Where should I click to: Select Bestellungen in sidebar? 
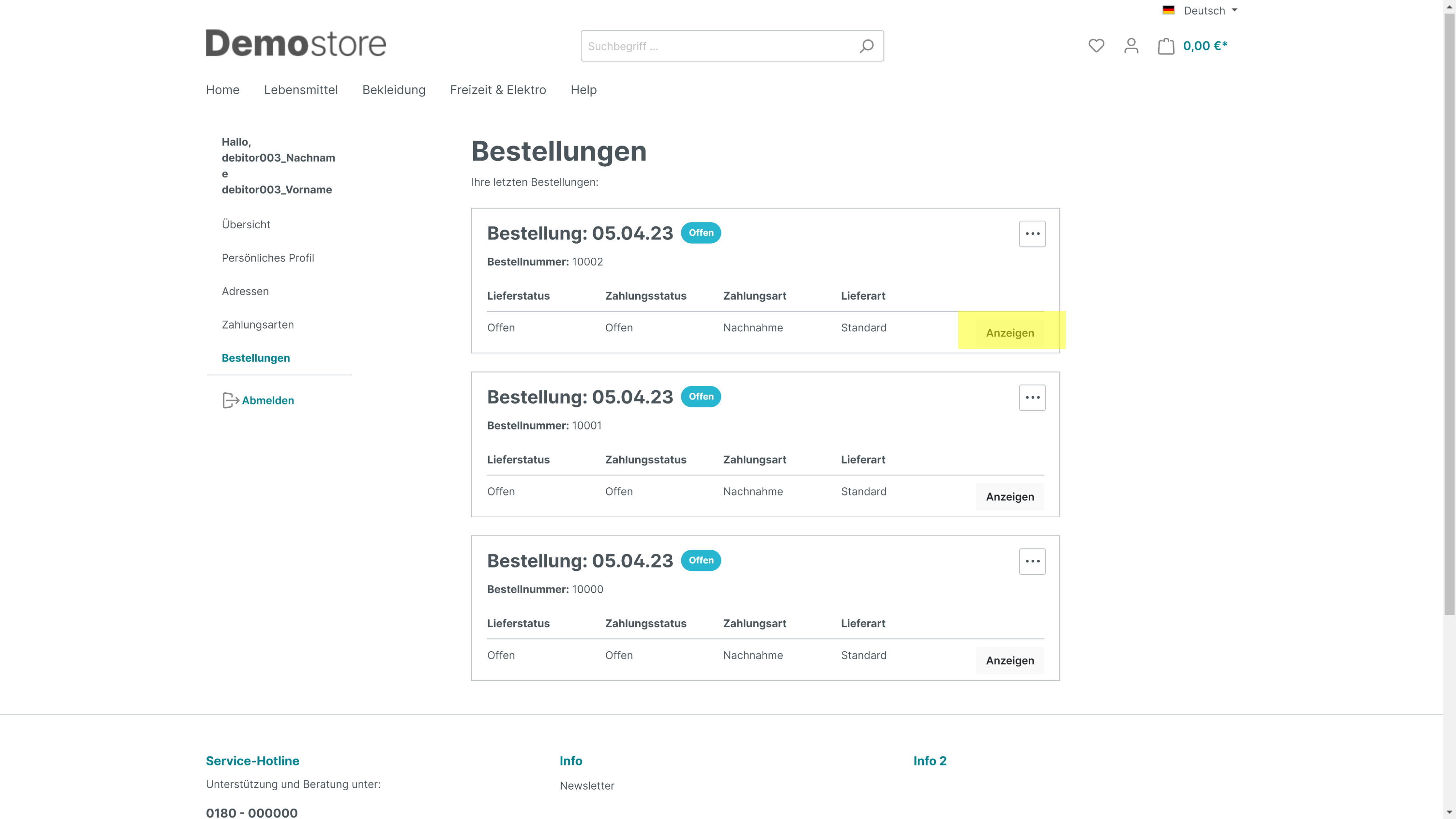pyautogui.click(x=256, y=358)
